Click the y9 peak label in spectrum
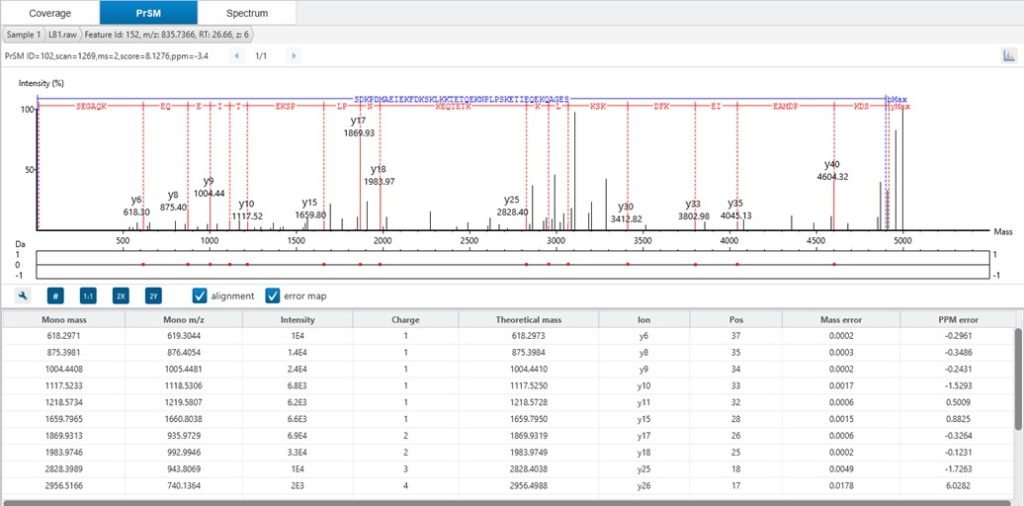Screen dimensions: 1024x506 pyautogui.click(x=208, y=181)
